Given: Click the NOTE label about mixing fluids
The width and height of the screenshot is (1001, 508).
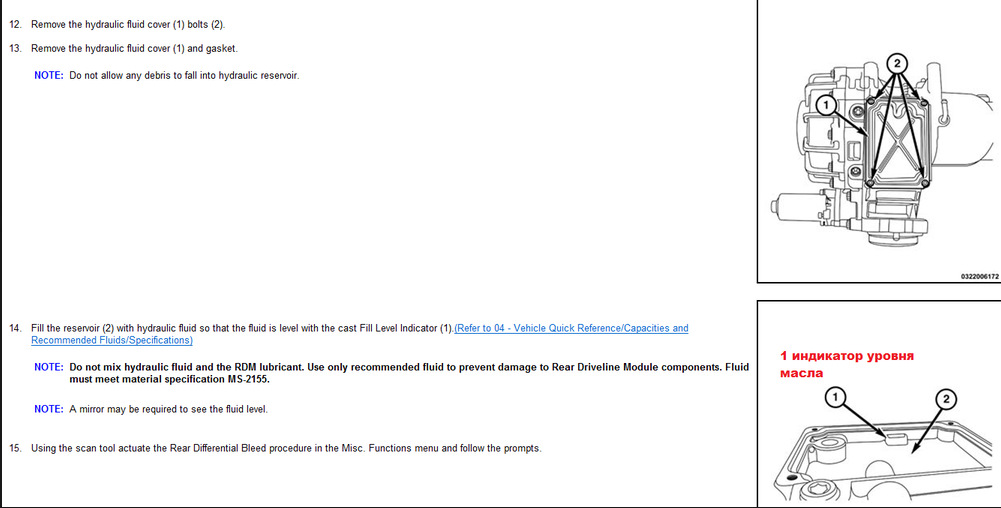Looking at the screenshot, I should pyautogui.click(x=49, y=367).
